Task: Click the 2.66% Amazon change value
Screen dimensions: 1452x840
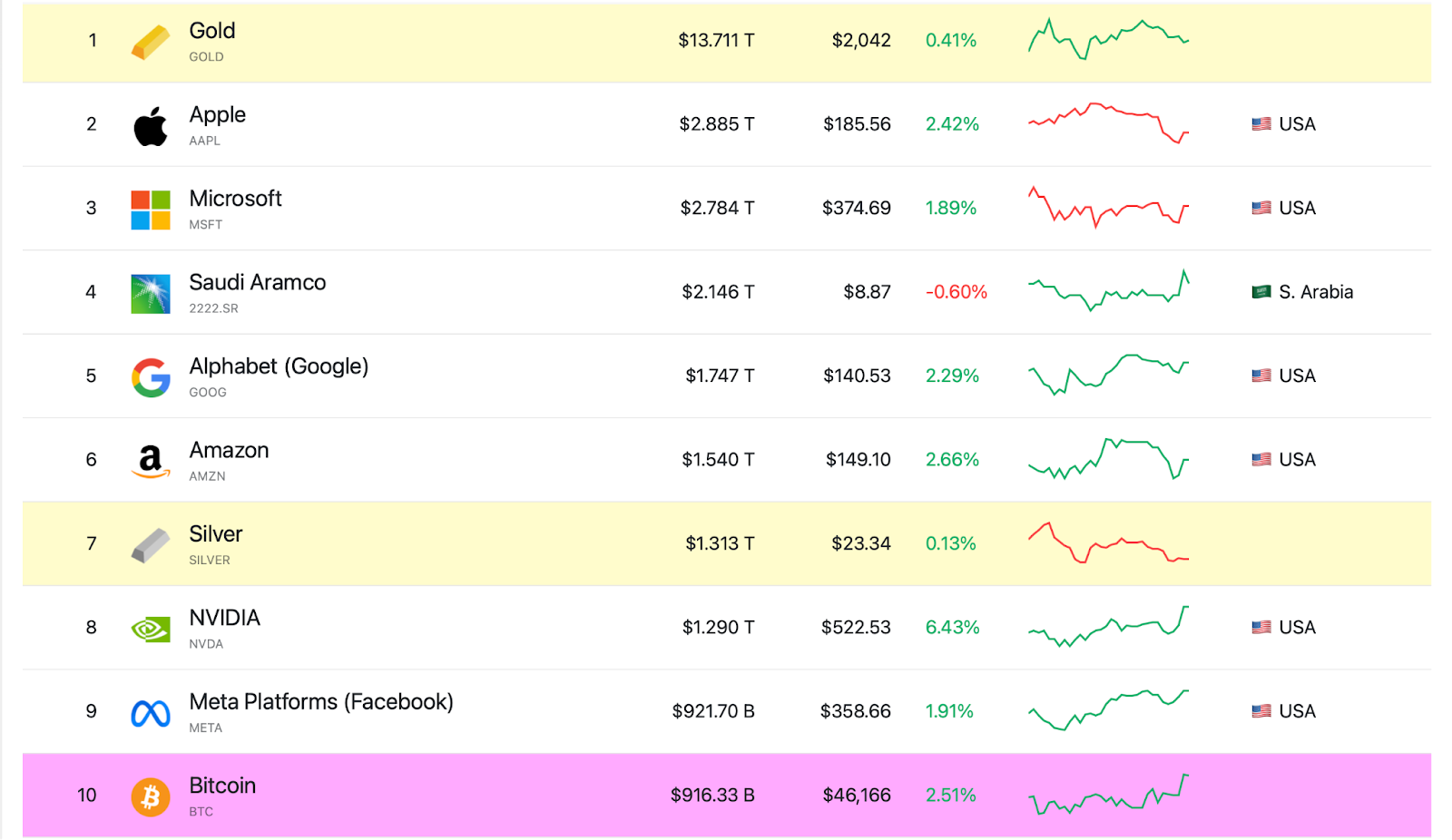Action: tap(952, 460)
